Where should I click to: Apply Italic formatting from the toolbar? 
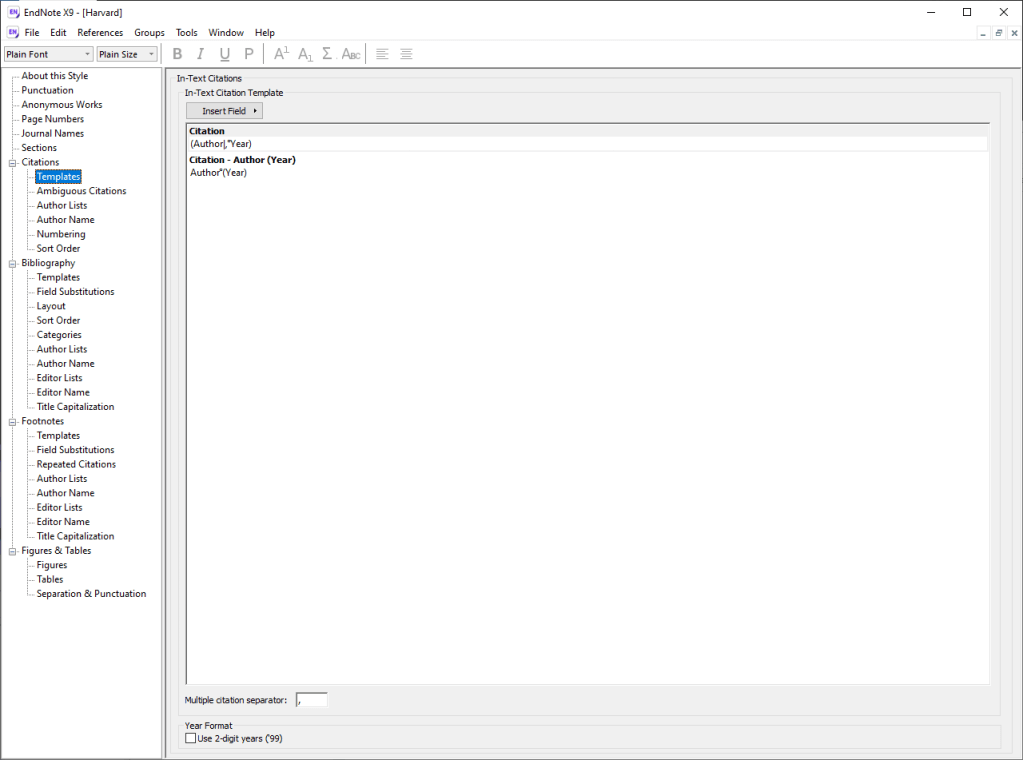pyautogui.click(x=201, y=54)
